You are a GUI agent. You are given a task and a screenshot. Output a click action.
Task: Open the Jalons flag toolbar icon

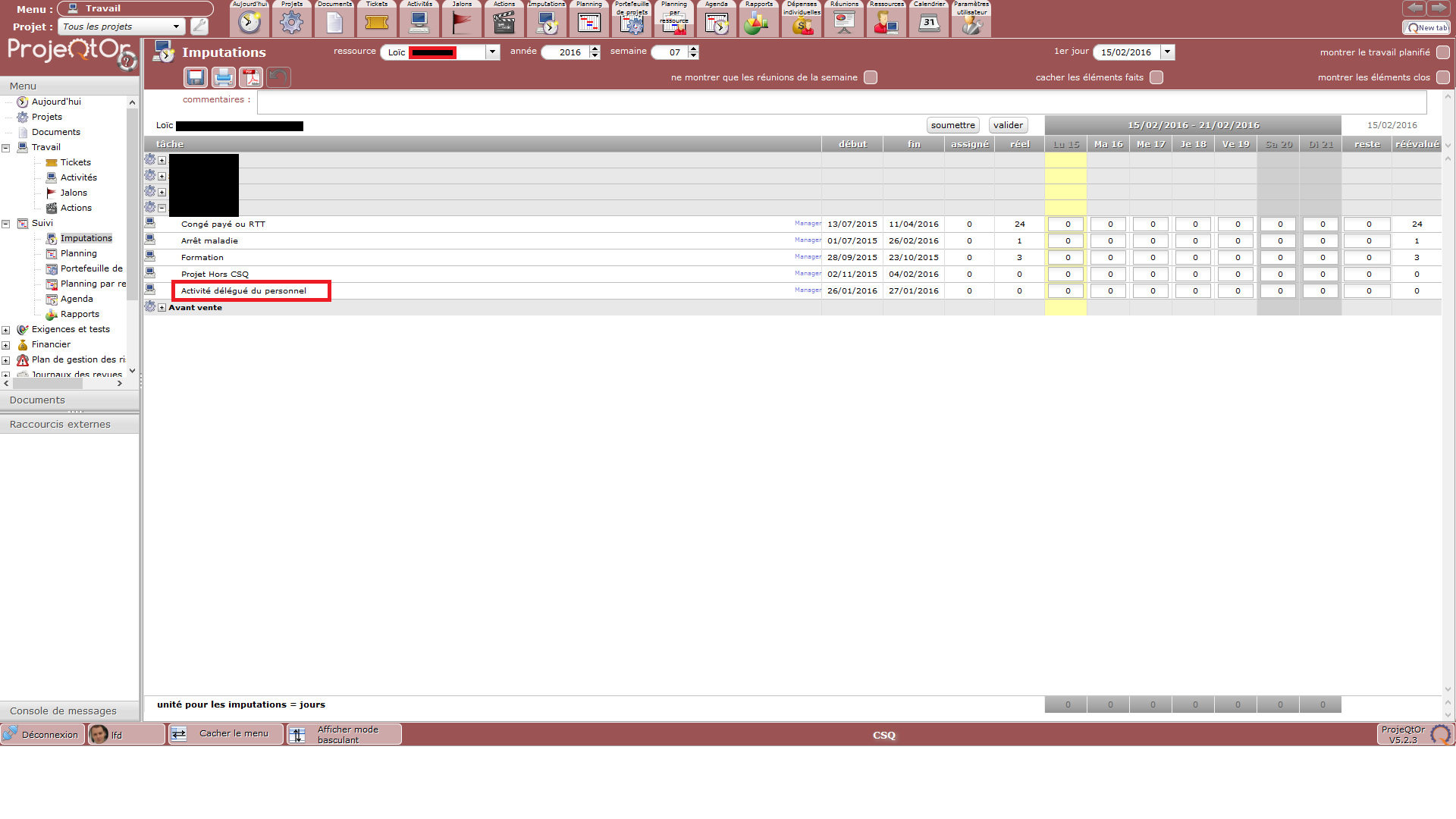click(x=461, y=24)
